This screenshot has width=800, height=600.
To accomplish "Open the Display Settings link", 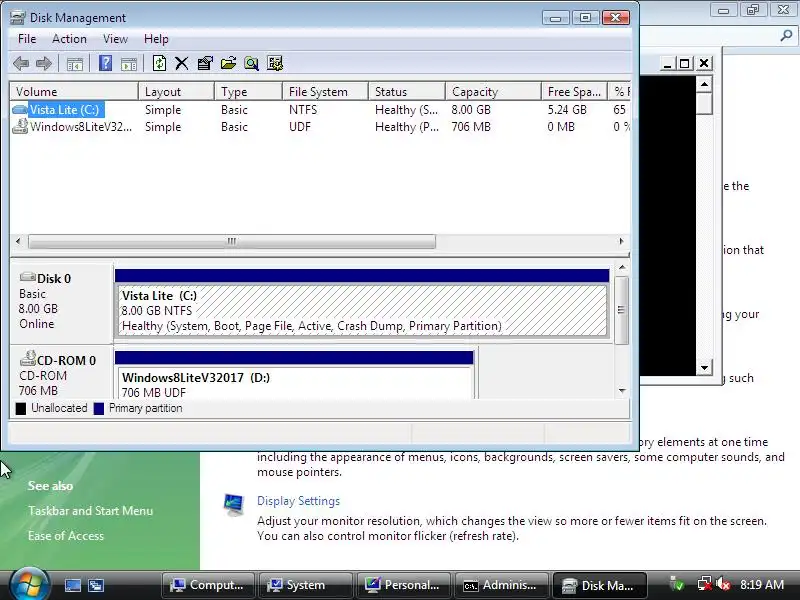I will tap(298, 501).
